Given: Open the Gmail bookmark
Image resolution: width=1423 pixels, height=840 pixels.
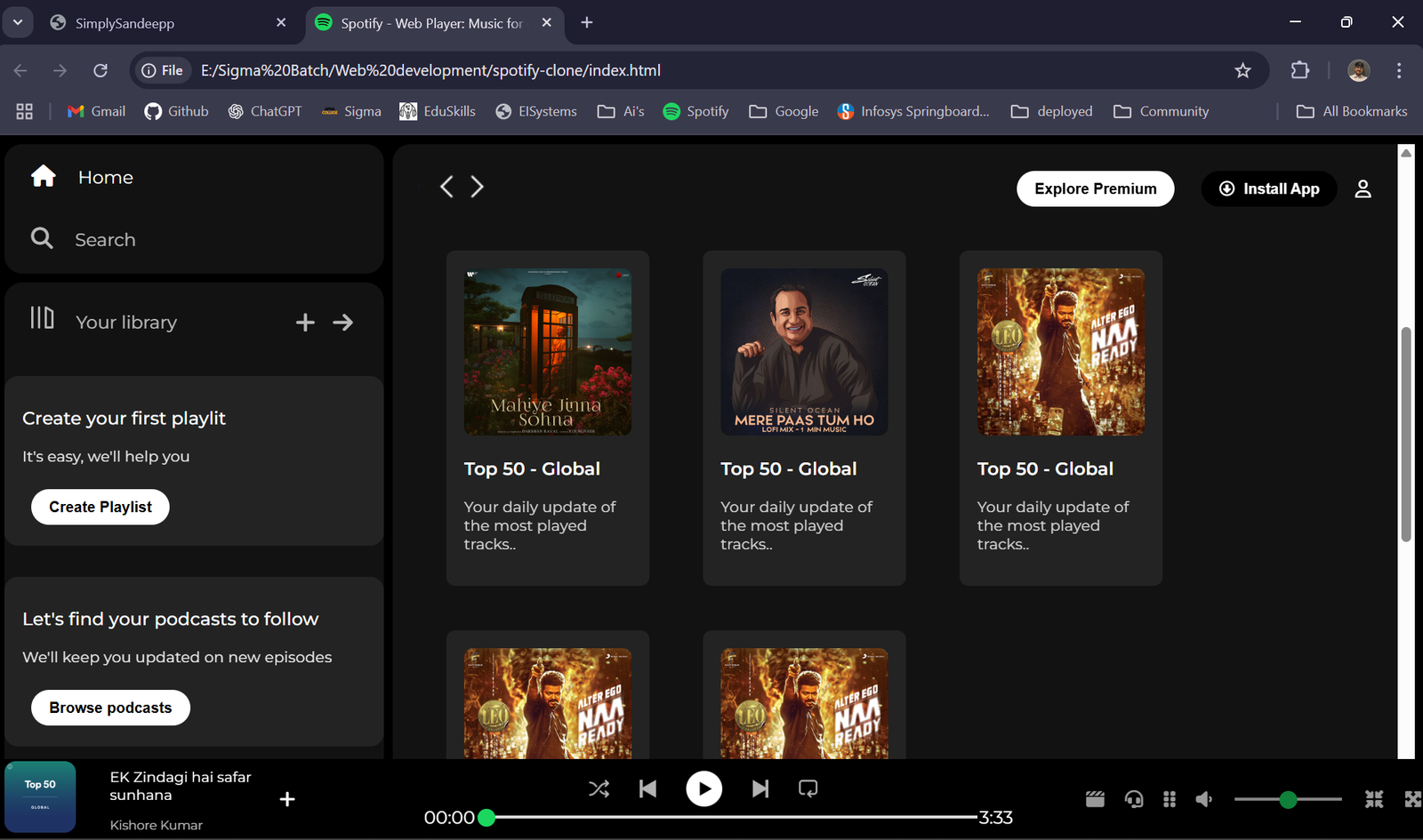Looking at the screenshot, I should 96,111.
